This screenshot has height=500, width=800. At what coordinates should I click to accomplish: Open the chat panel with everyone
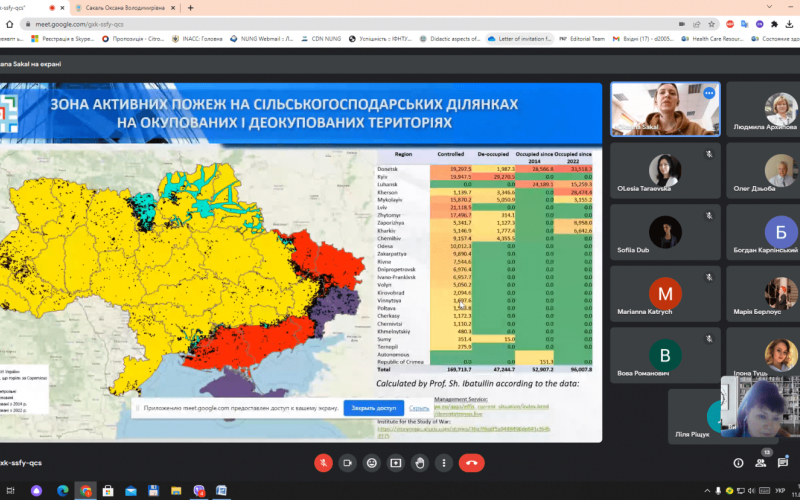coord(783,463)
